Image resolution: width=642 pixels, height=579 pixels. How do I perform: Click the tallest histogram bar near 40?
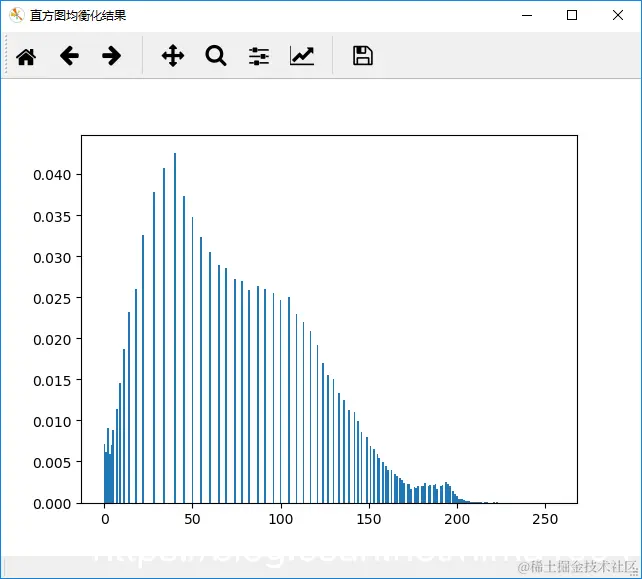click(x=175, y=328)
